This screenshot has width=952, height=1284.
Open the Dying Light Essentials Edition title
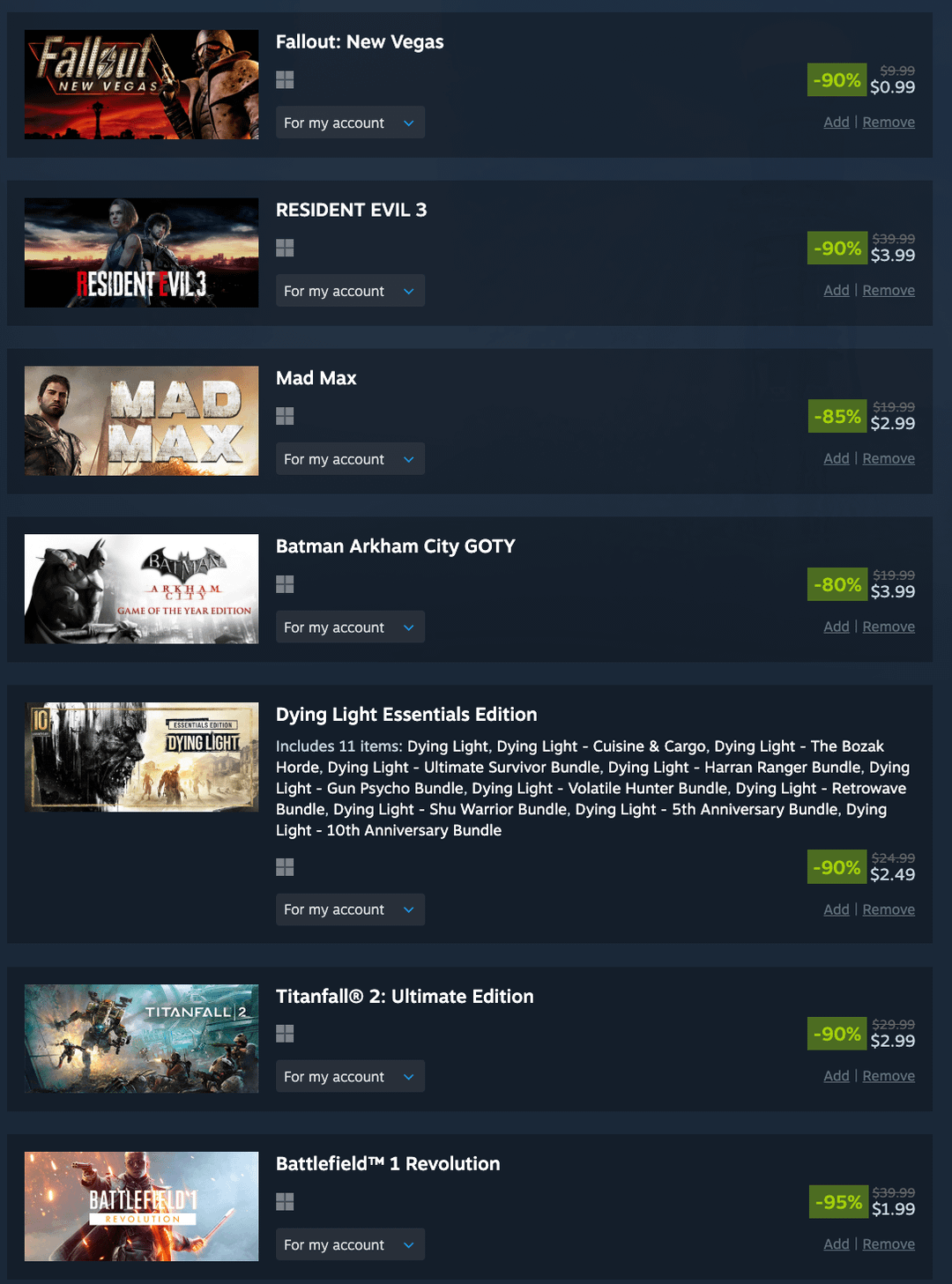(x=406, y=715)
